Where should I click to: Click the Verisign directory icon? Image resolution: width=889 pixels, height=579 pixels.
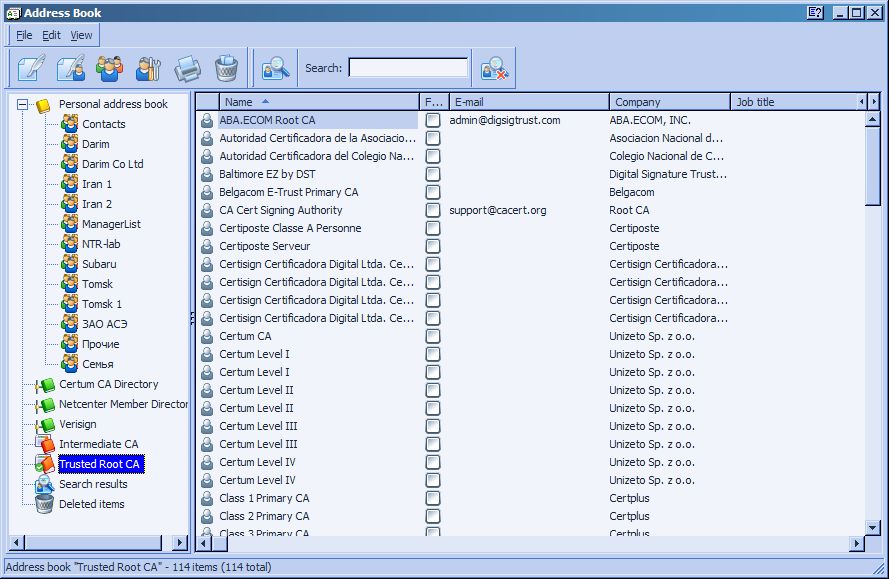[x=45, y=425]
